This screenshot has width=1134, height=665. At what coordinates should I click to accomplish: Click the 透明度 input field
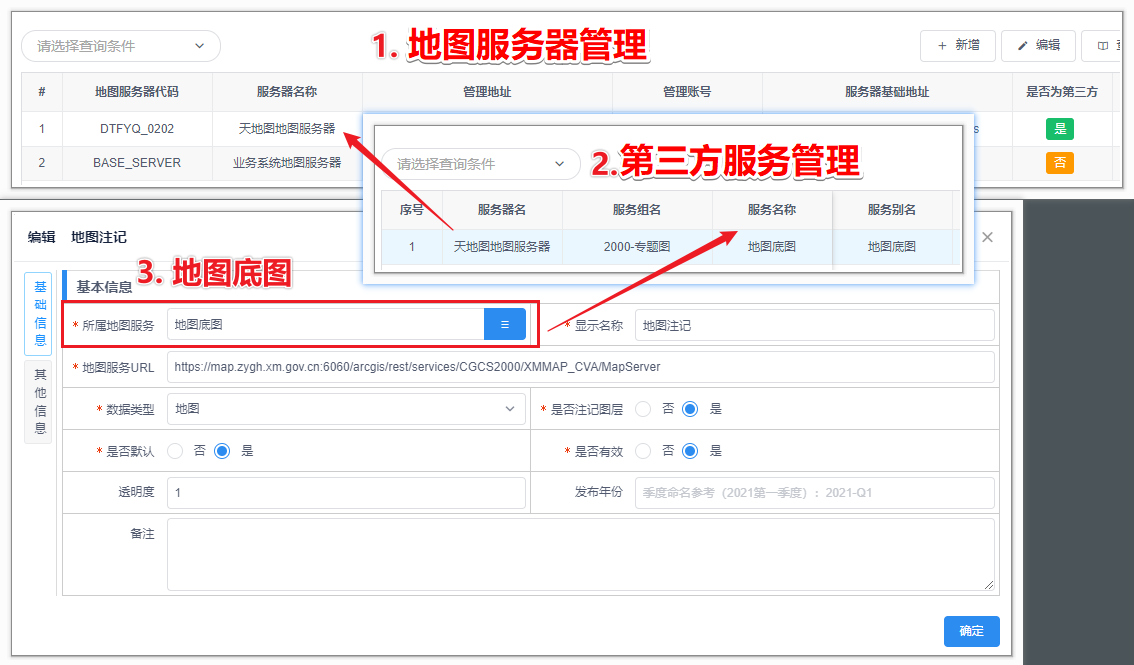coord(346,493)
